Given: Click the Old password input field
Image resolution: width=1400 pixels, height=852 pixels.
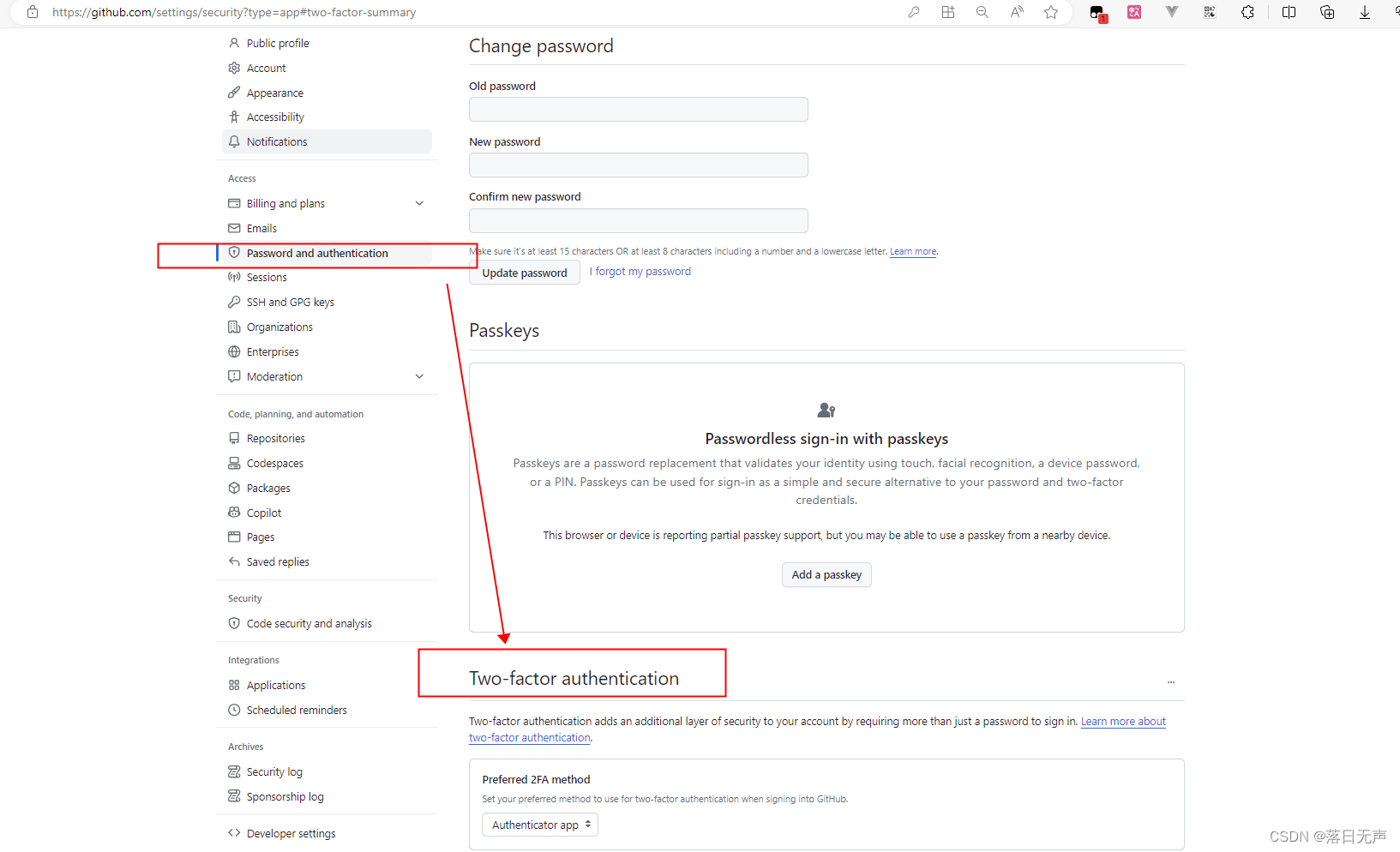Looking at the screenshot, I should (639, 109).
